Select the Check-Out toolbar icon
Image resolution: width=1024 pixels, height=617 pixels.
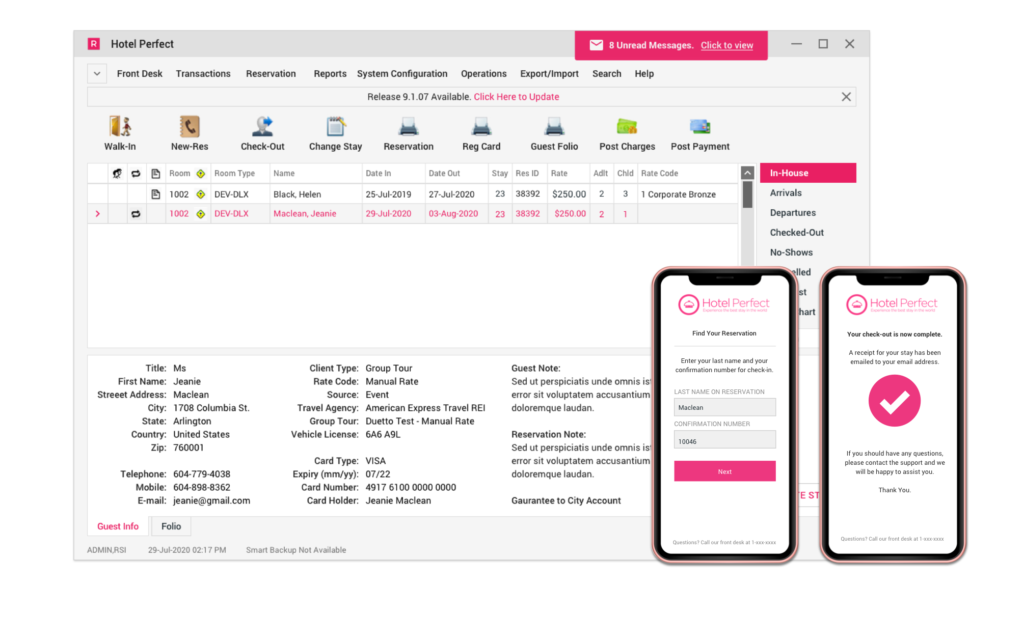[x=263, y=127]
